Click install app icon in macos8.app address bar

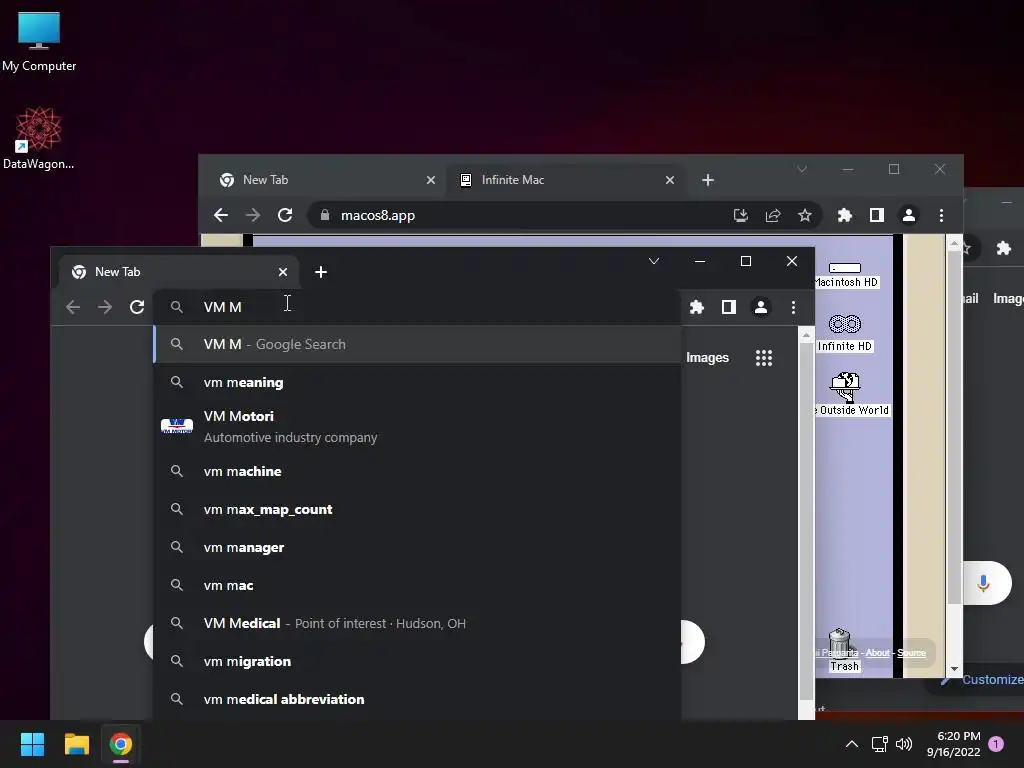pos(741,216)
